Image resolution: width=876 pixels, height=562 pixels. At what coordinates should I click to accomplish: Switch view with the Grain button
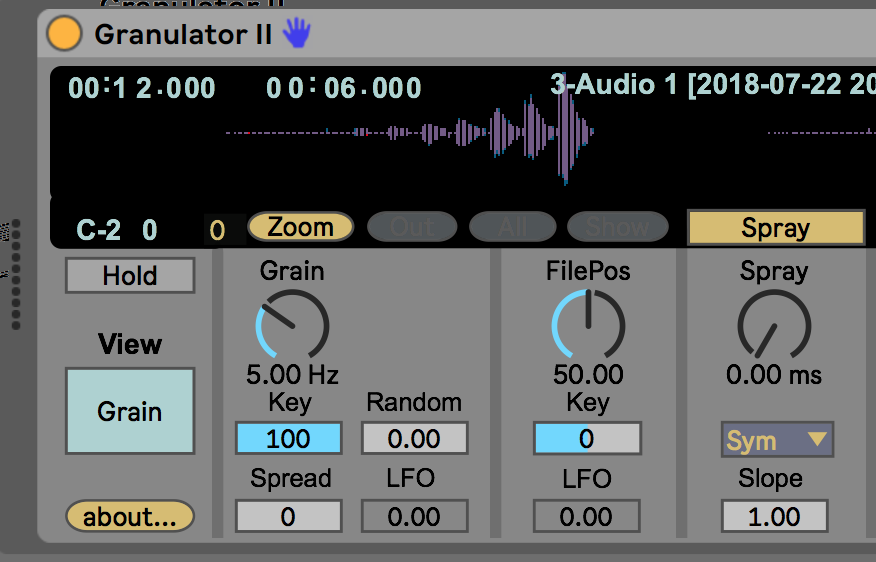[x=130, y=411]
